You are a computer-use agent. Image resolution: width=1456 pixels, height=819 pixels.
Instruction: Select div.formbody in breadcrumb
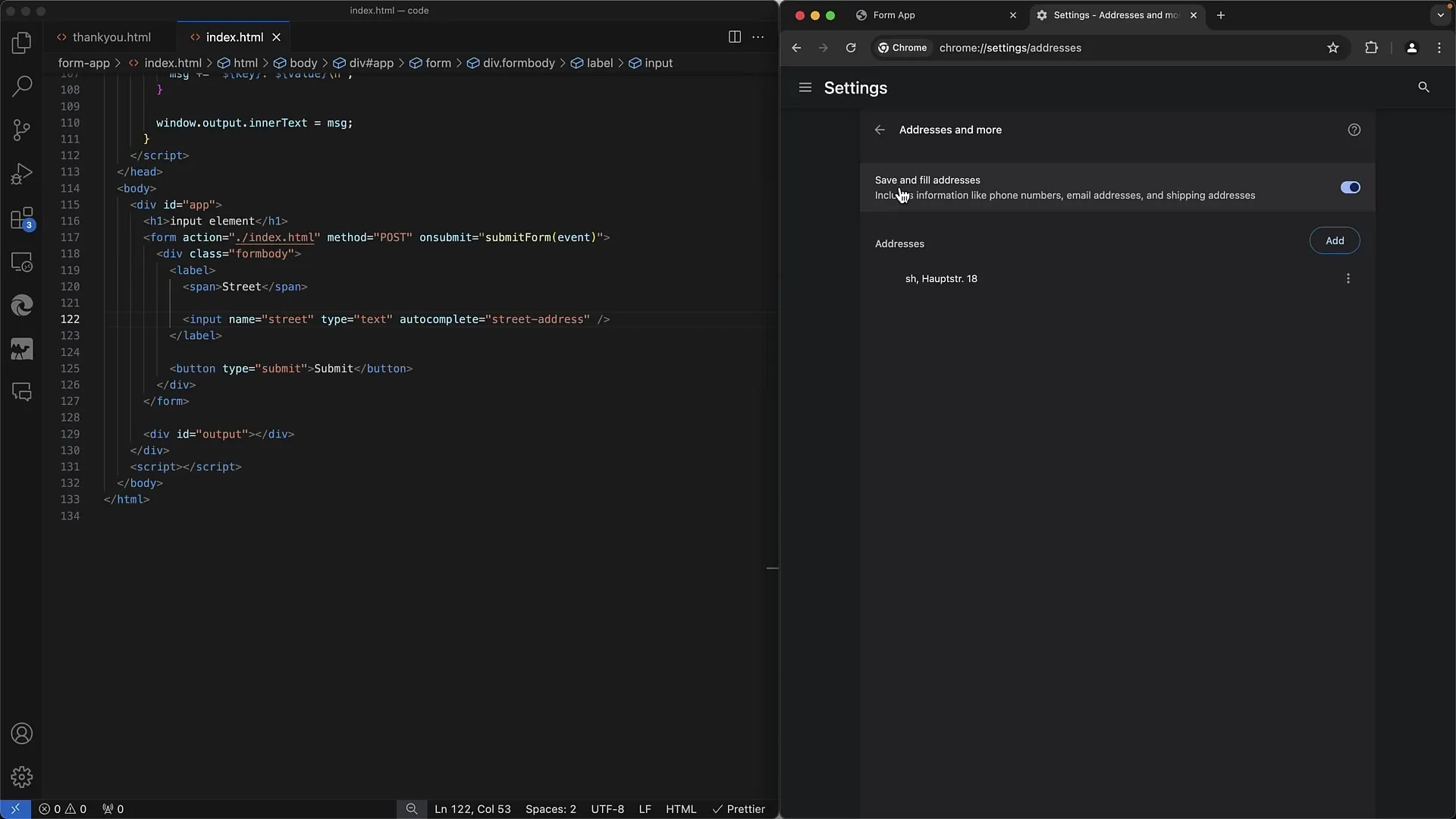click(510, 63)
